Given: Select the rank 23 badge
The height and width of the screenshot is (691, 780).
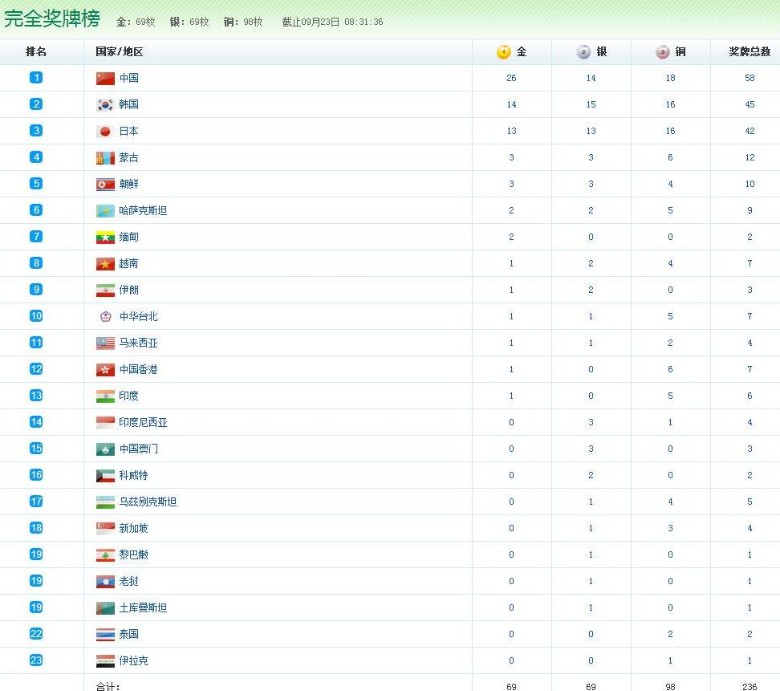Looking at the screenshot, I should click(36, 661).
